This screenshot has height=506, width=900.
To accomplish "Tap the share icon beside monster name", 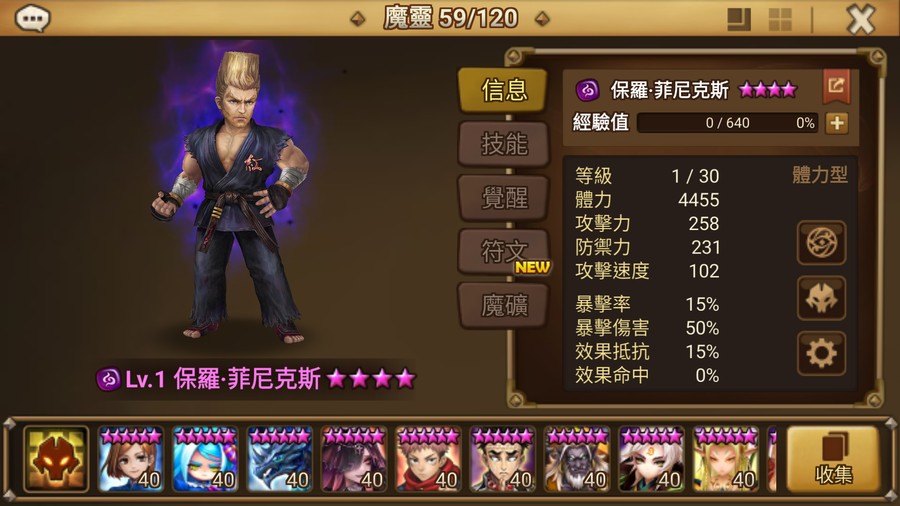I will pyautogui.click(x=836, y=87).
